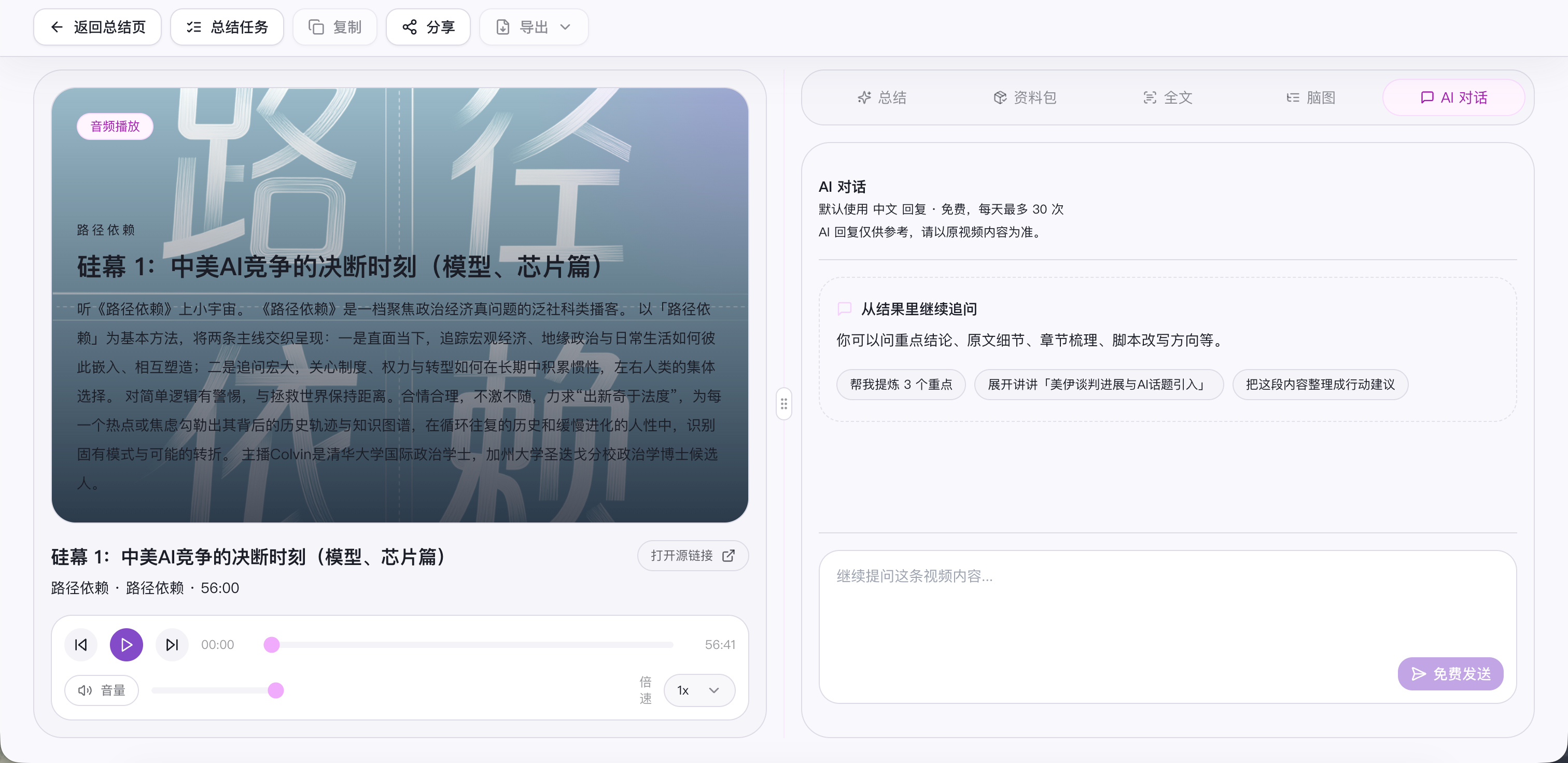Adjust the volume slider handle

(x=276, y=690)
